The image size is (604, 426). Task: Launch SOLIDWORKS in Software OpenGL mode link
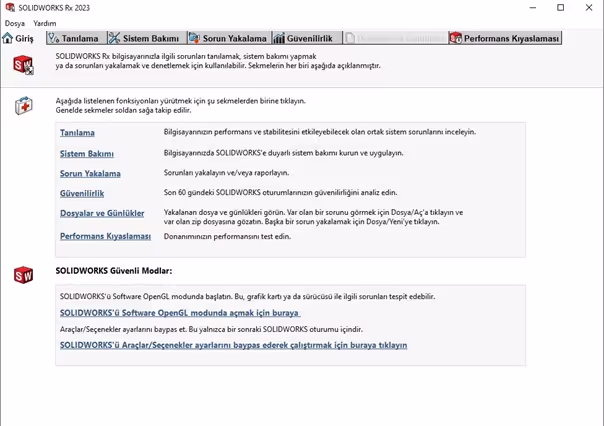coord(180,313)
